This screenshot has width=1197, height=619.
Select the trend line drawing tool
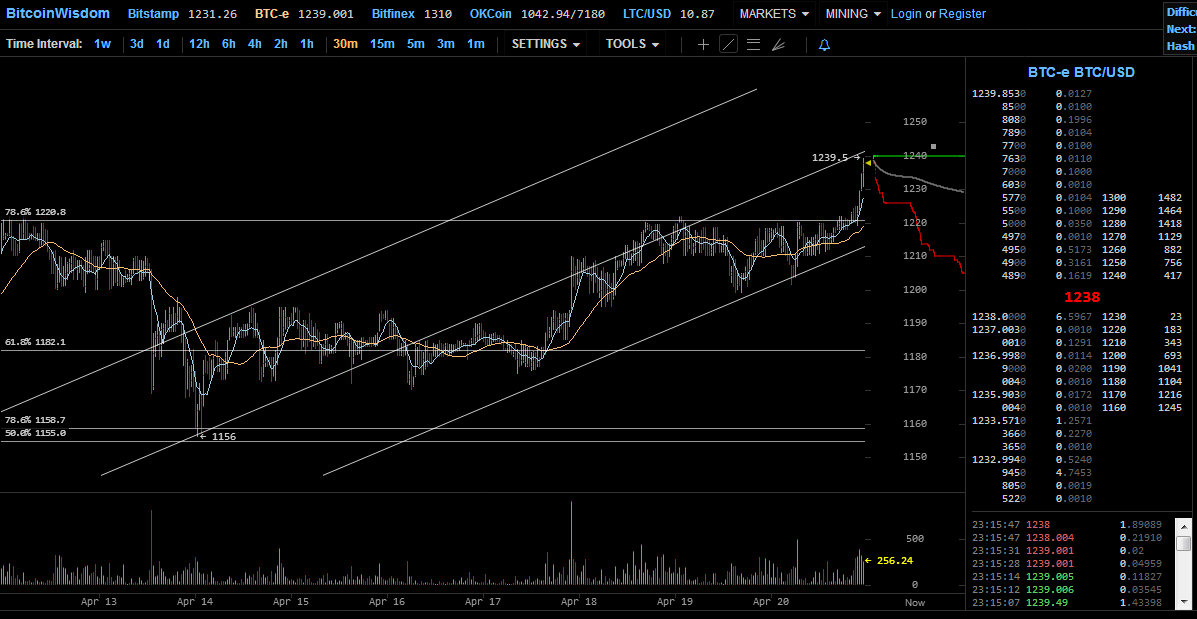(x=728, y=44)
